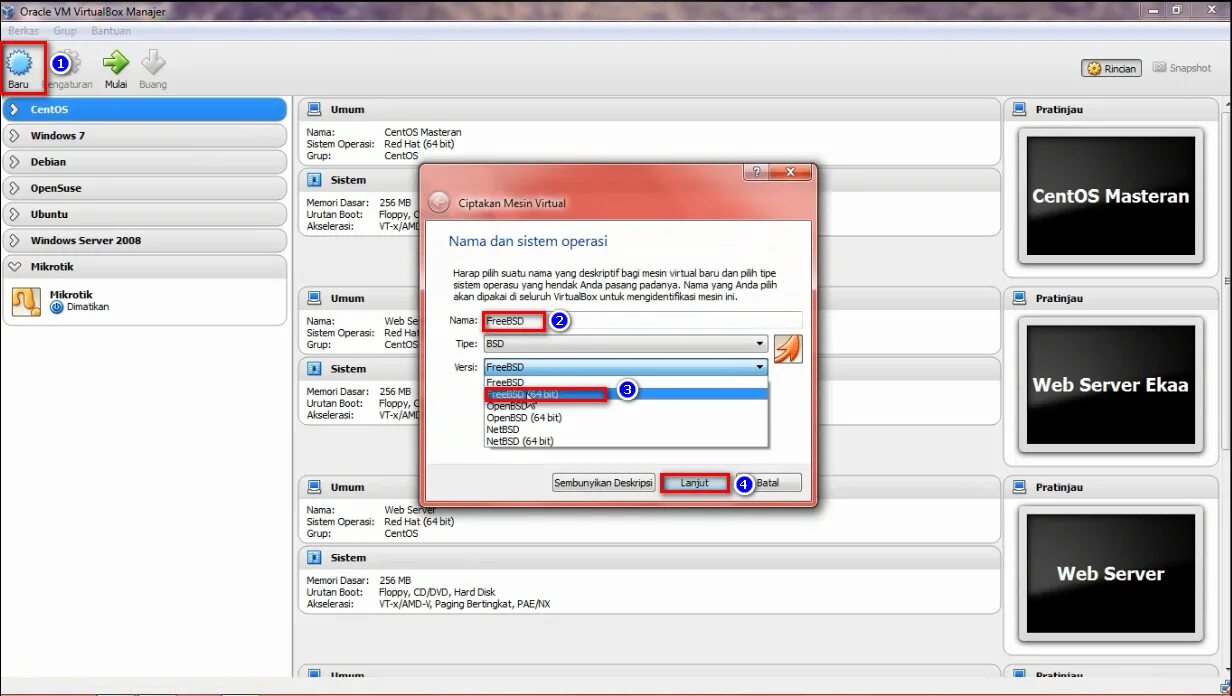The image size is (1232, 696).
Task: Click the VirtualBox title bar app icon
Action: [x=8, y=11]
